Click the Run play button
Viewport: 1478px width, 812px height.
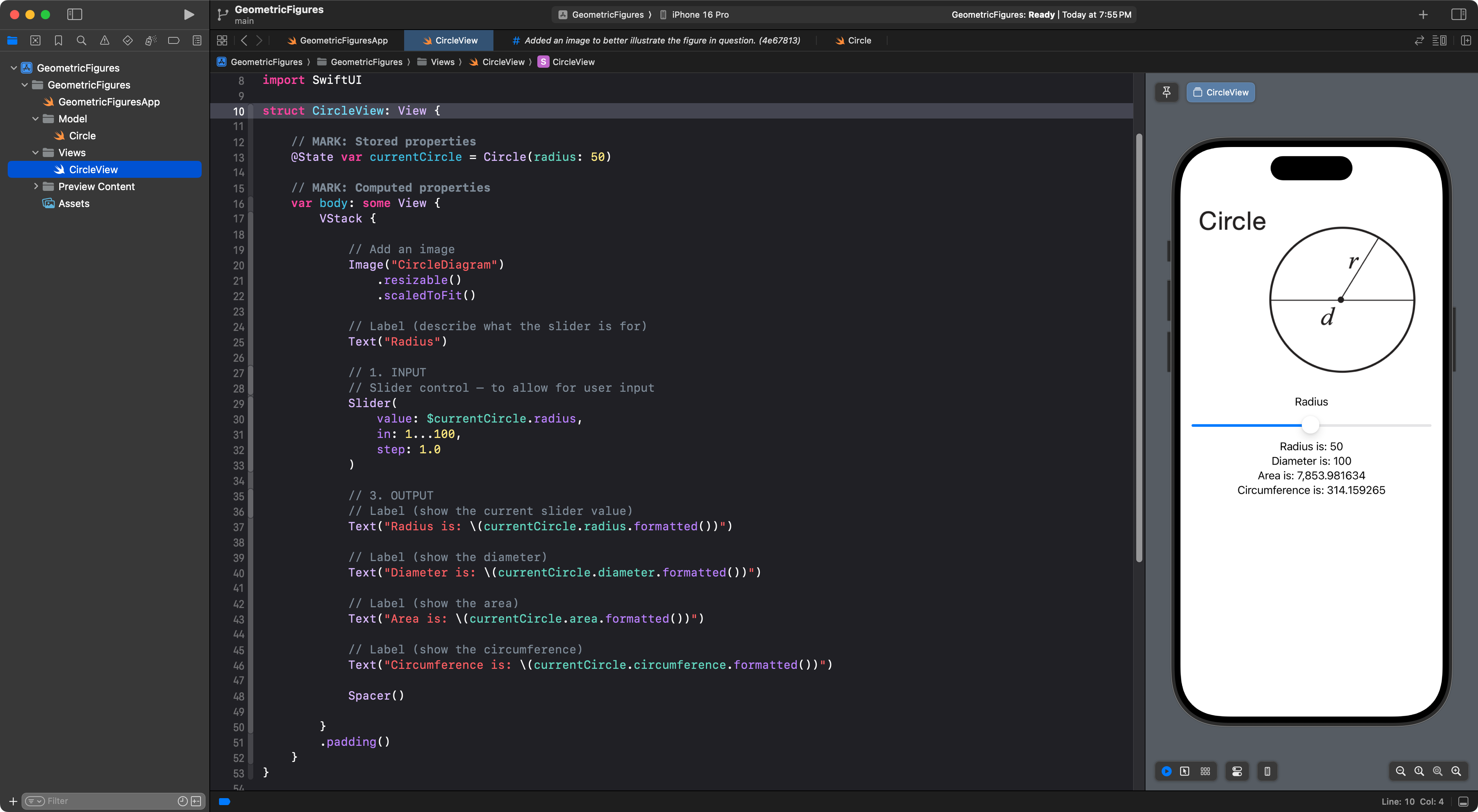point(188,14)
